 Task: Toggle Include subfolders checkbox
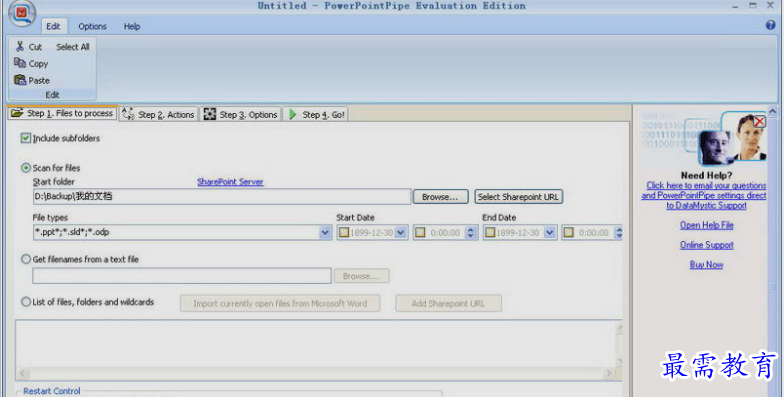(x=26, y=138)
